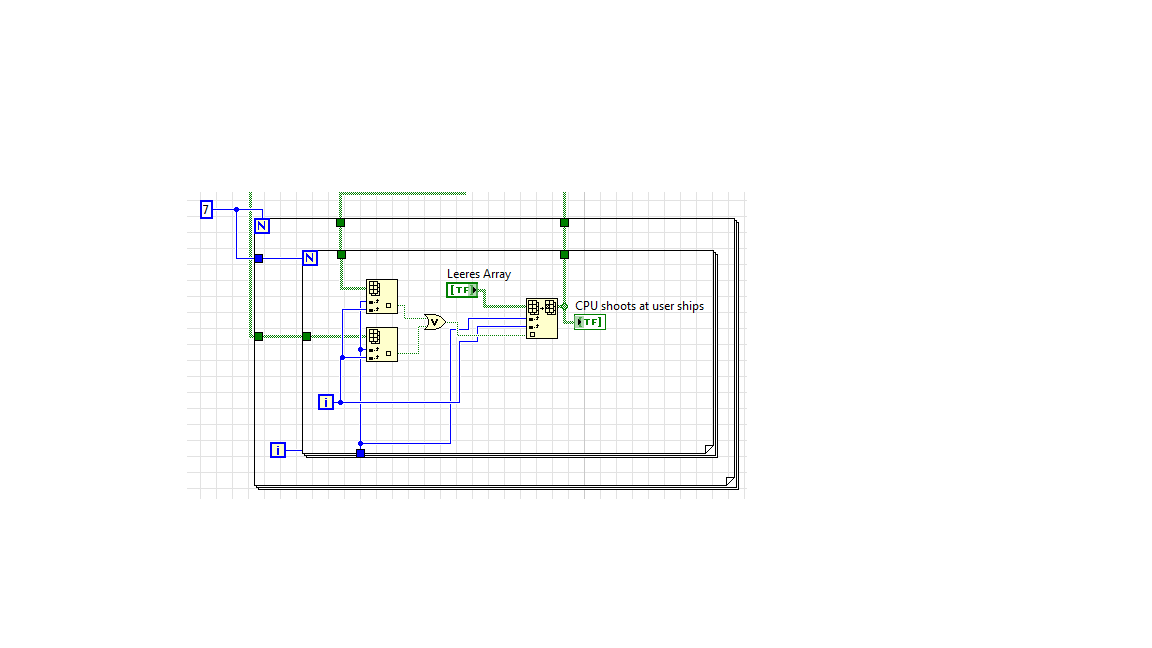The image size is (1152, 648).
Task: Select the Replace Array Subset node
Action: tap(542, 318)
